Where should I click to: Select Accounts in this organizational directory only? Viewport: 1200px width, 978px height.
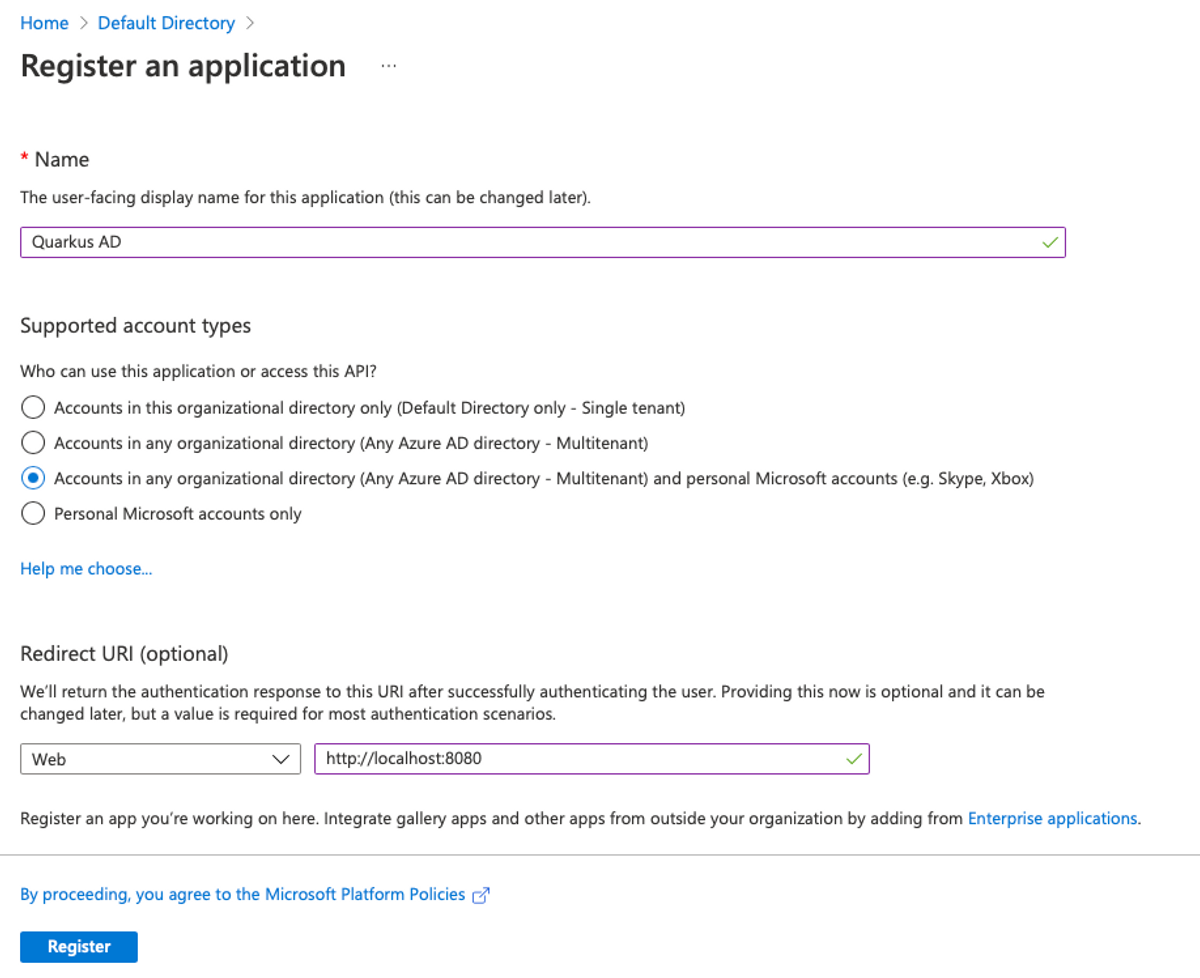click(32, 407)
